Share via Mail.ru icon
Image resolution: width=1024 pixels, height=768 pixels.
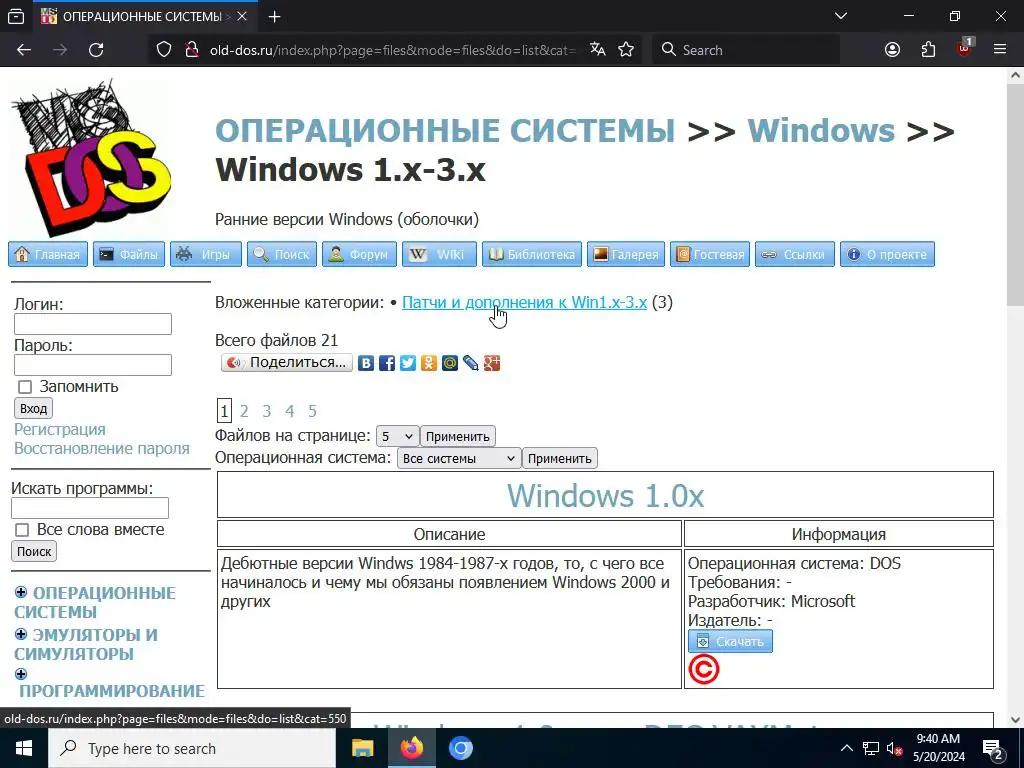(x=450, y=363)
